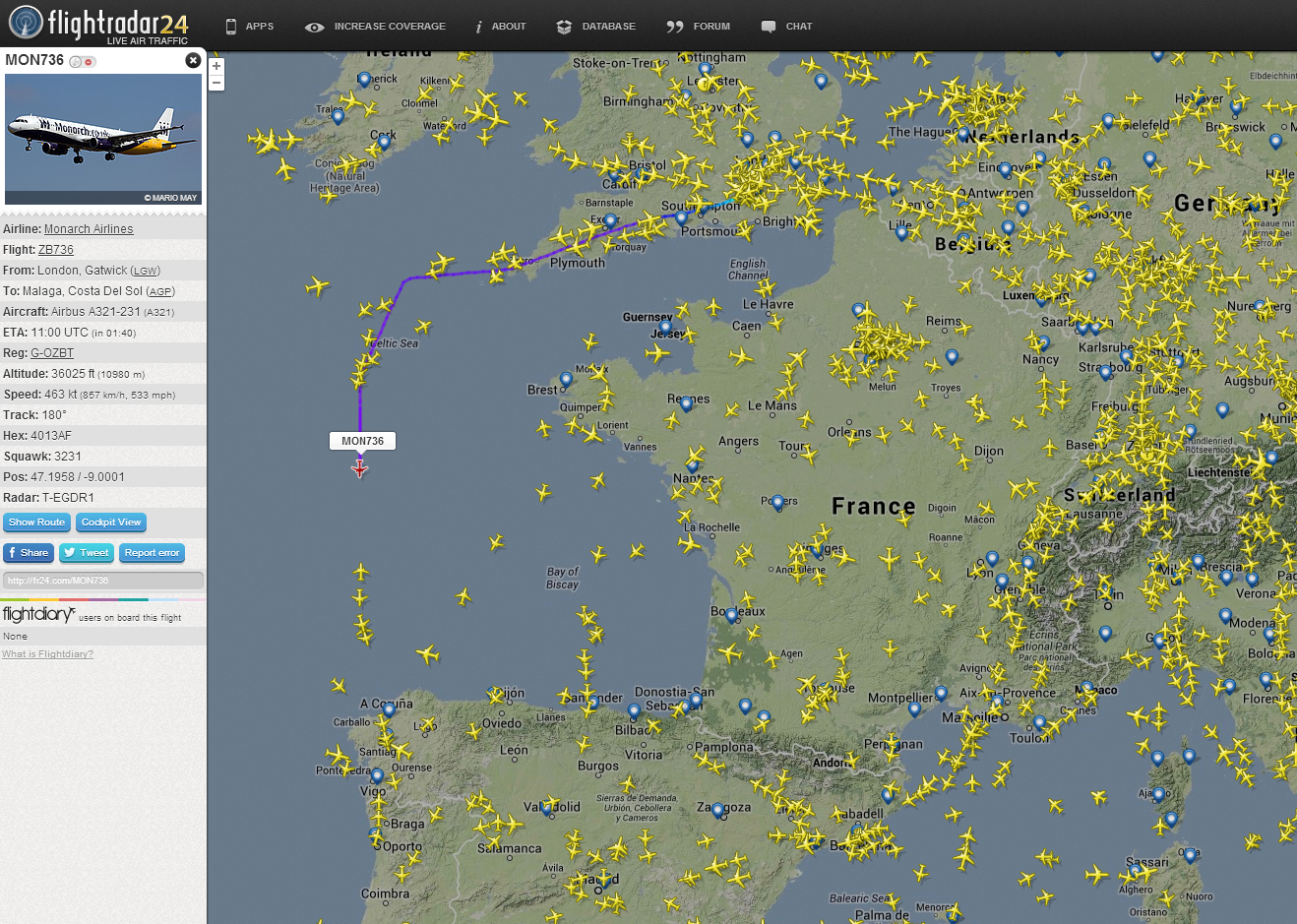Open the Chat menu item
1297x924 pixels.
[786, 27]
